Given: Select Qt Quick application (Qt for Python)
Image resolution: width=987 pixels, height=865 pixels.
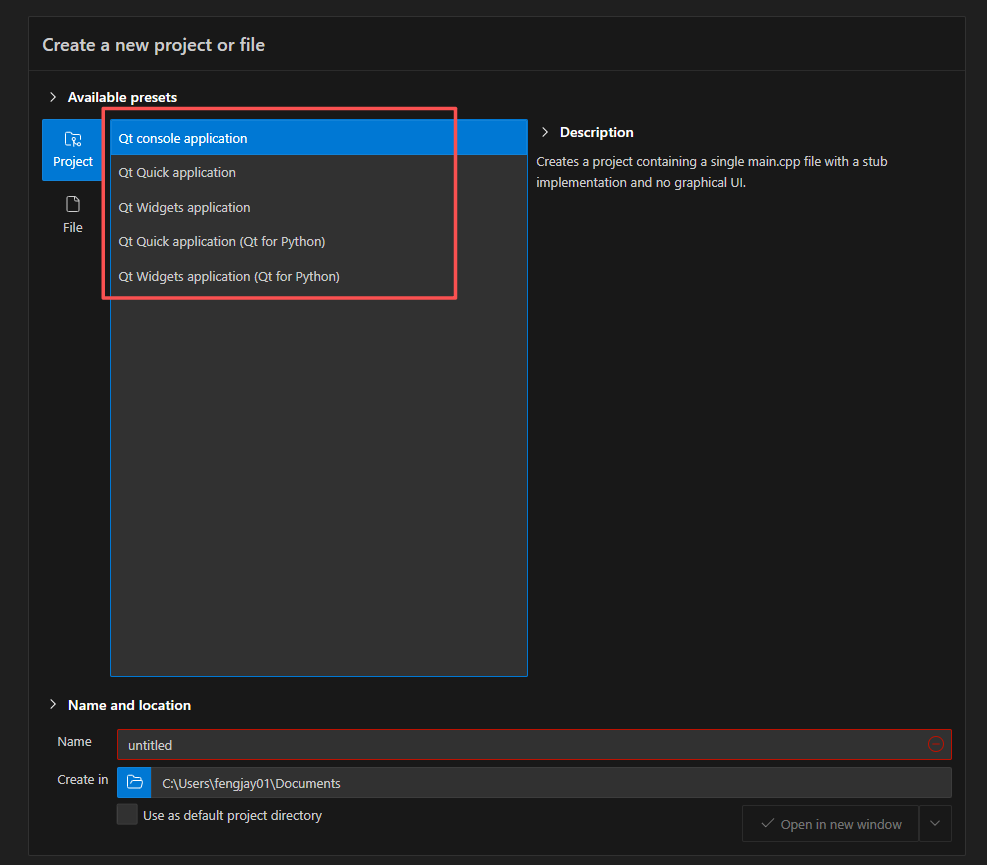Looking at the screenshot, I should point(319,242).
